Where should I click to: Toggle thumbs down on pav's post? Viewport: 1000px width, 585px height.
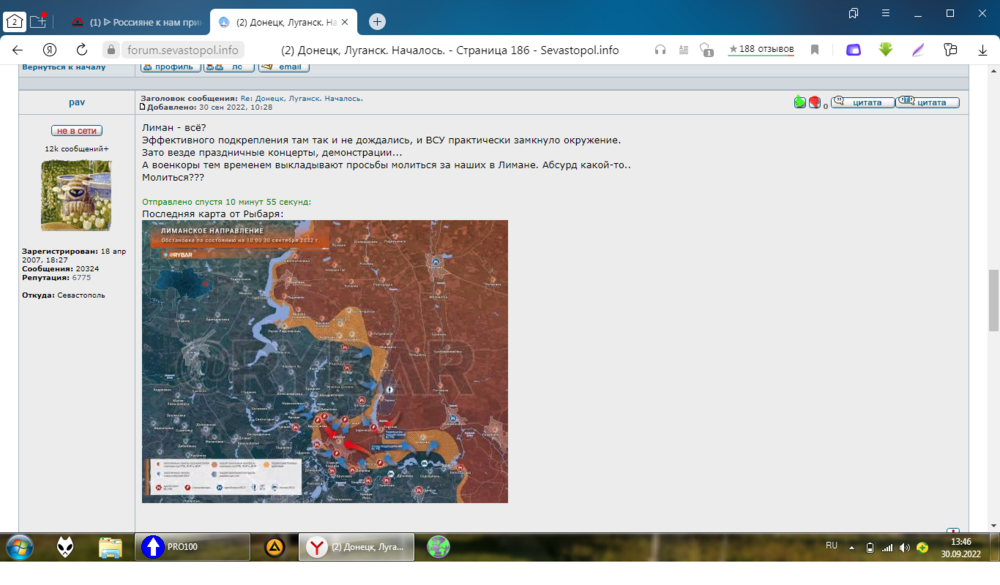pyautogui.click(x=813, y=102)
